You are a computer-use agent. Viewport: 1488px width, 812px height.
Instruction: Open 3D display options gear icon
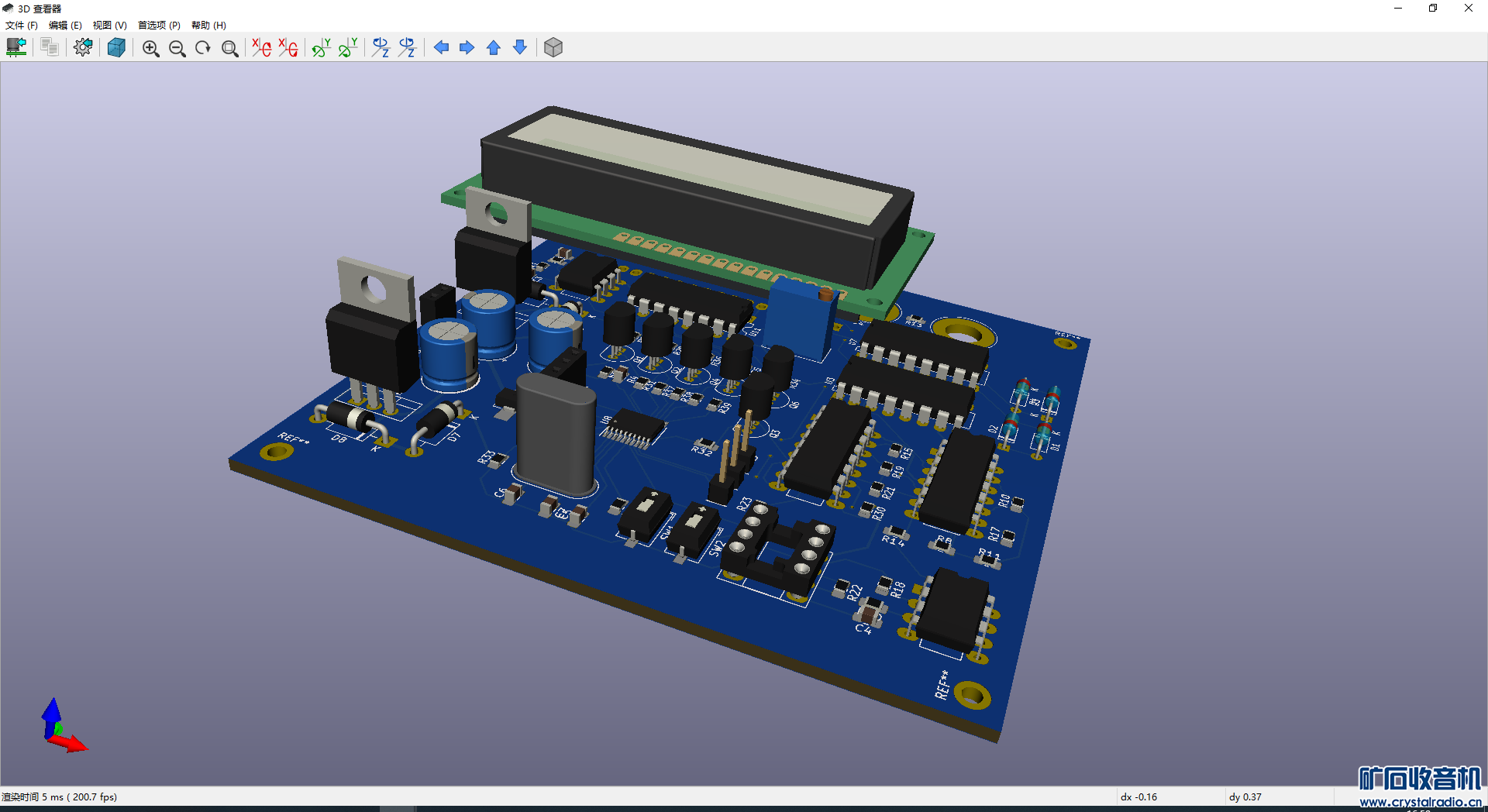83,48
